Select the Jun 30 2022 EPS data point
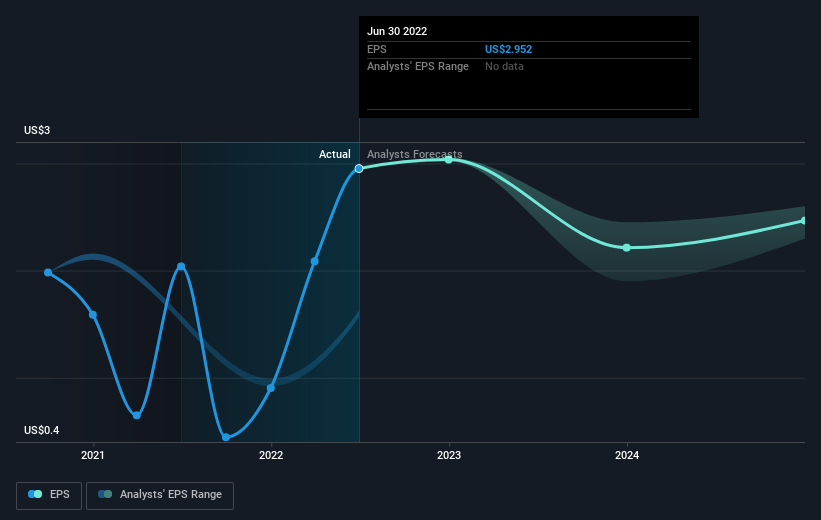The image size is (821, 520). pos(359,169)
